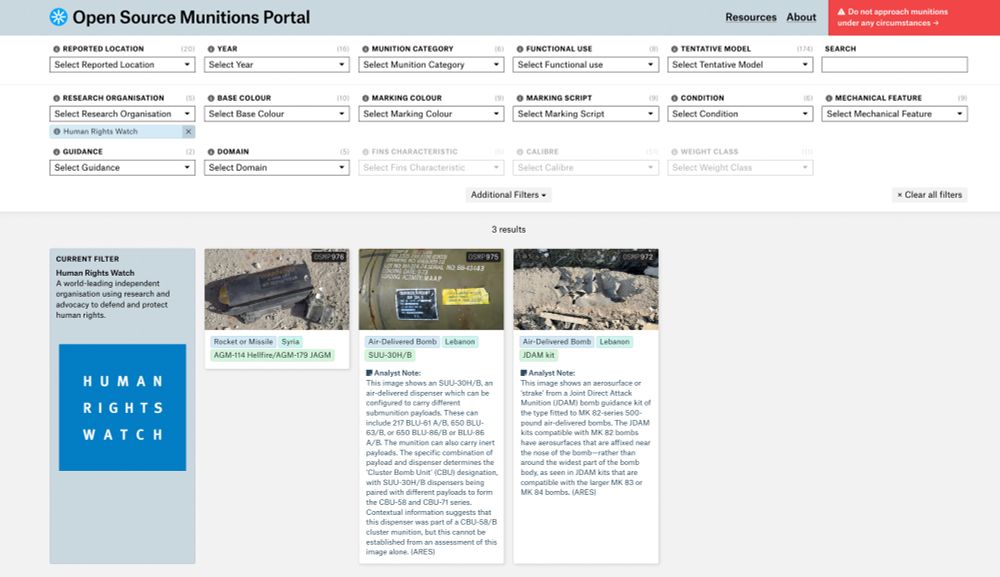This screenshot has width=1000, height=577.
Task: Click the info icon beside Marking Script
Action: 520,98
